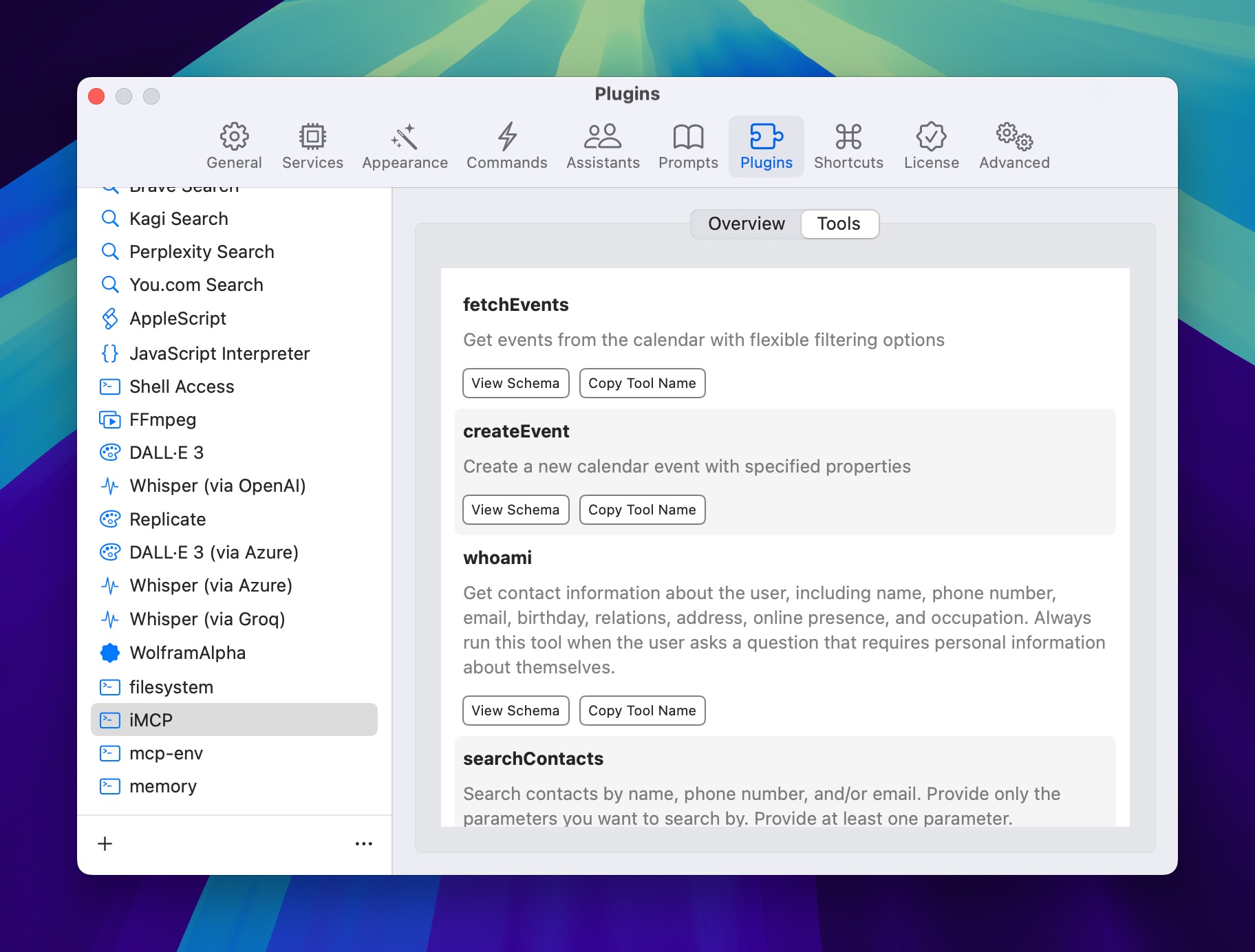Screen dimensions: 1255x952
Task: Click the searchContacts tool heading
Action: click(533, 759)
